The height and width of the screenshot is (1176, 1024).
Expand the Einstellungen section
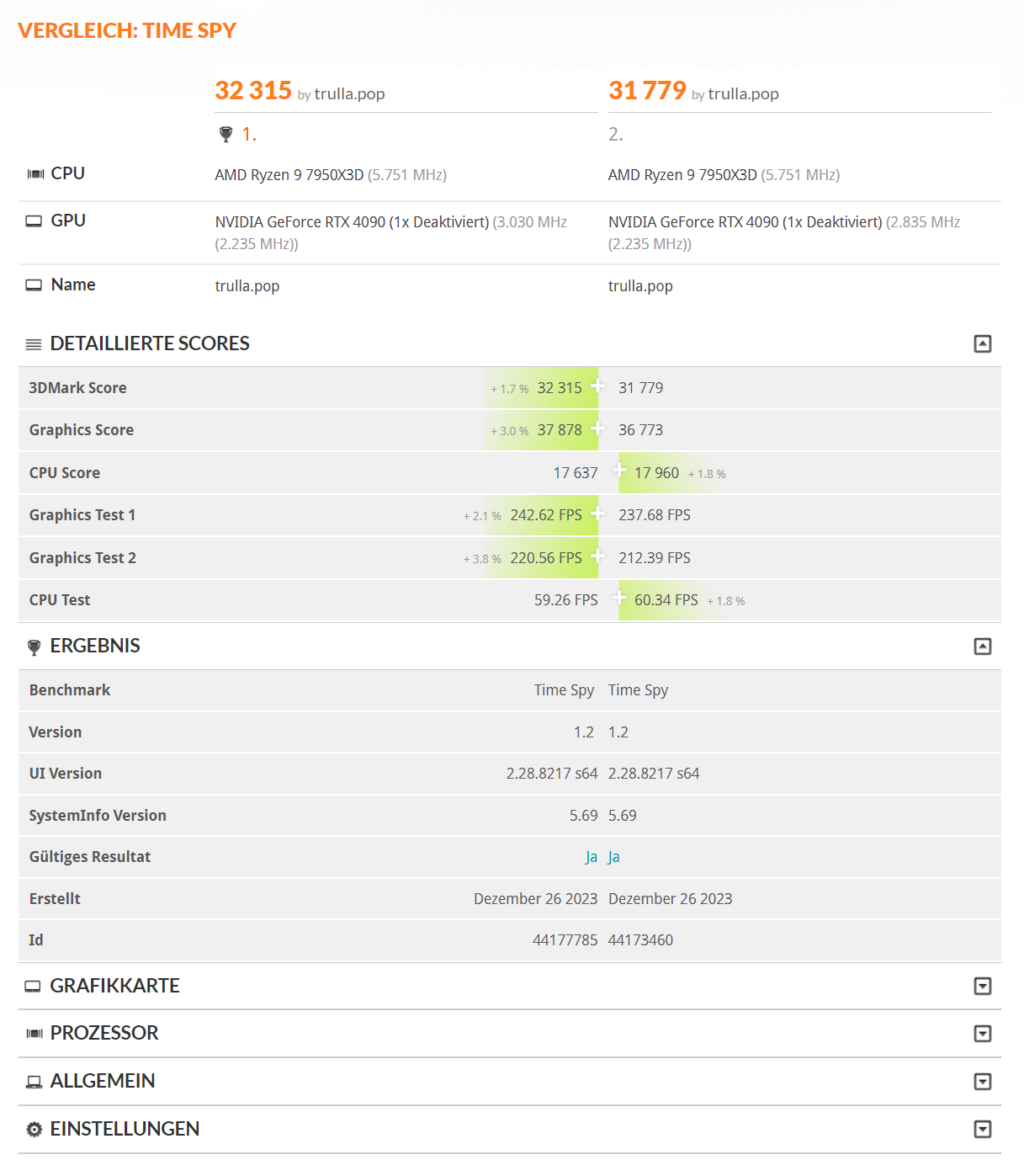tap(982, 1130)
